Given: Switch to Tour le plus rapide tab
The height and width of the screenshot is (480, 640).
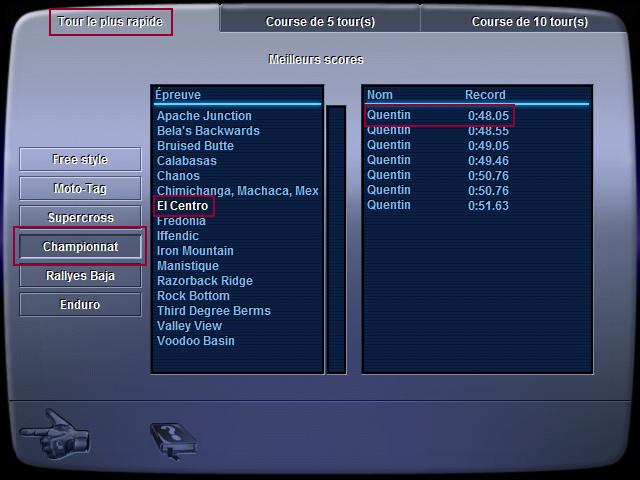Looking at the screenshot, I should click(110, 21).
